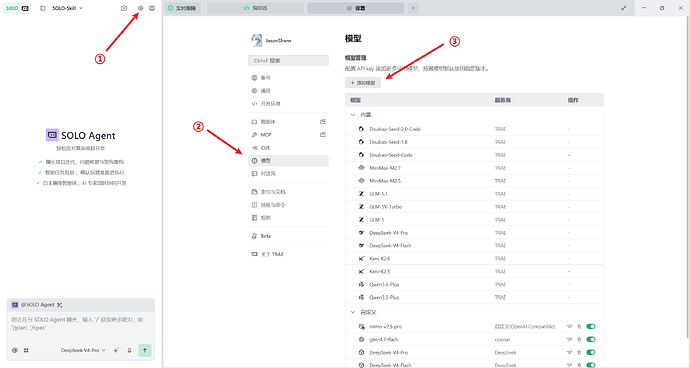Delete the custom DeepSeek-V4-Pro model
This screenshot has width=690, height=368.
coord(579,353)
